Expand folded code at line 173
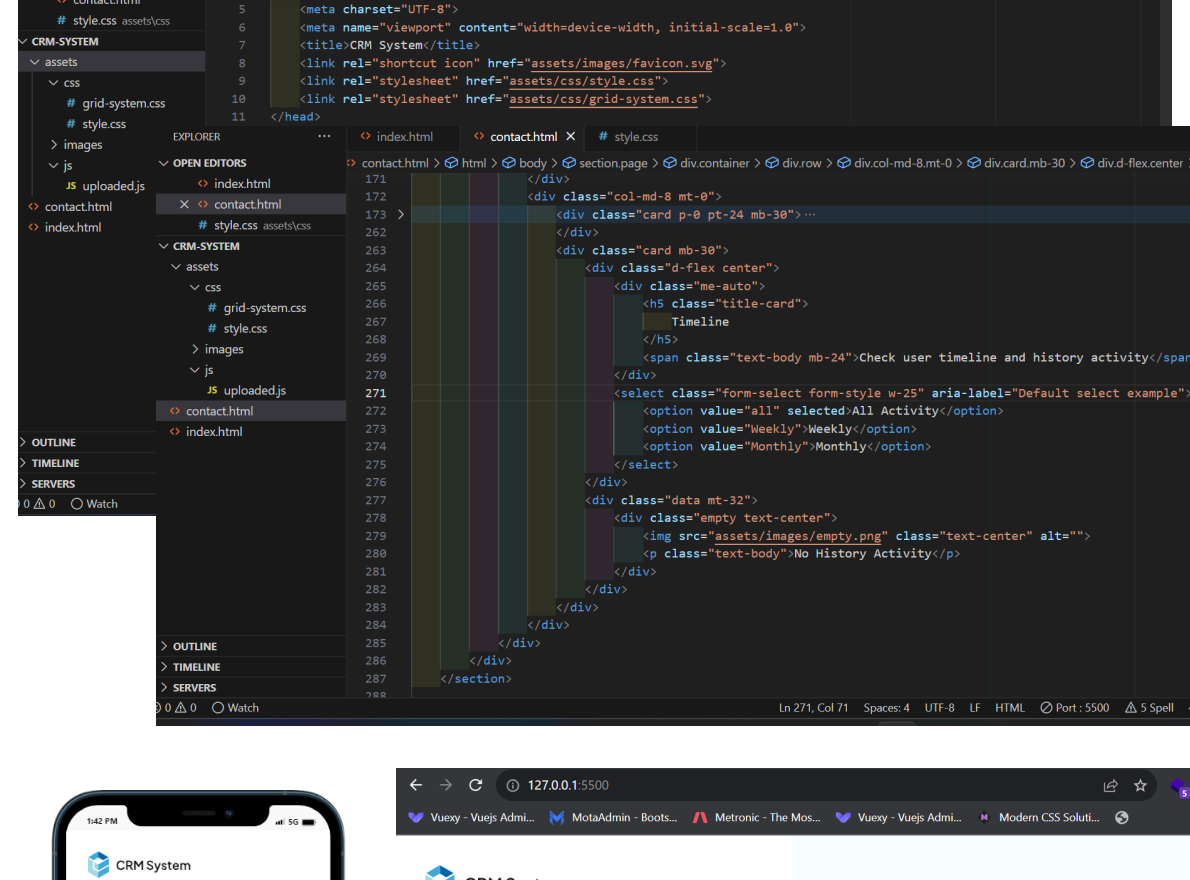 (401, 215)
